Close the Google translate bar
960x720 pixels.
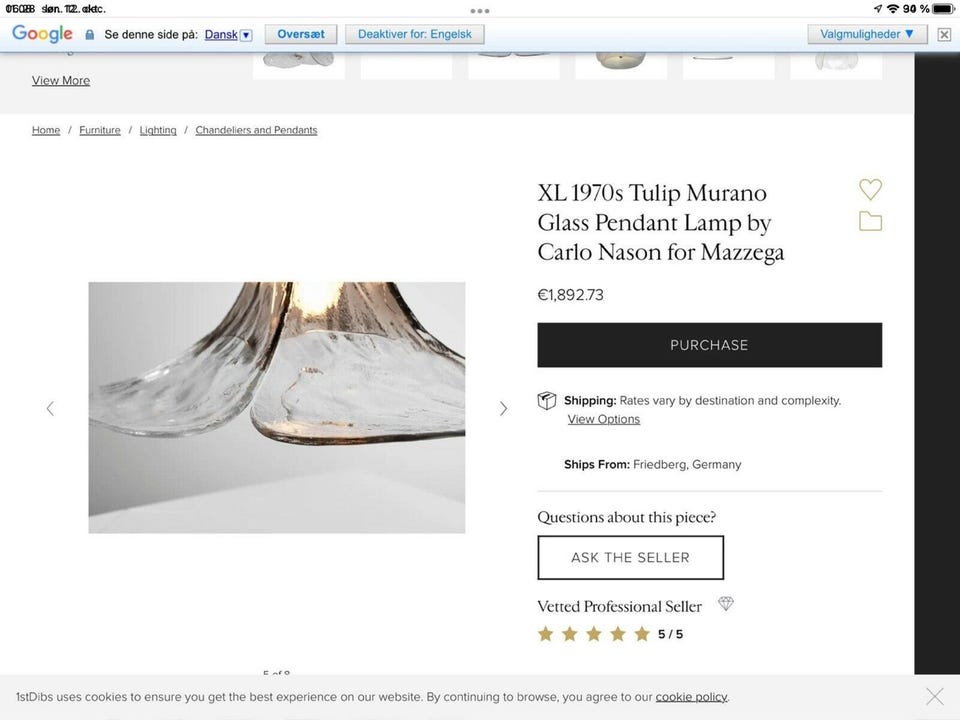tap(944, 34)
